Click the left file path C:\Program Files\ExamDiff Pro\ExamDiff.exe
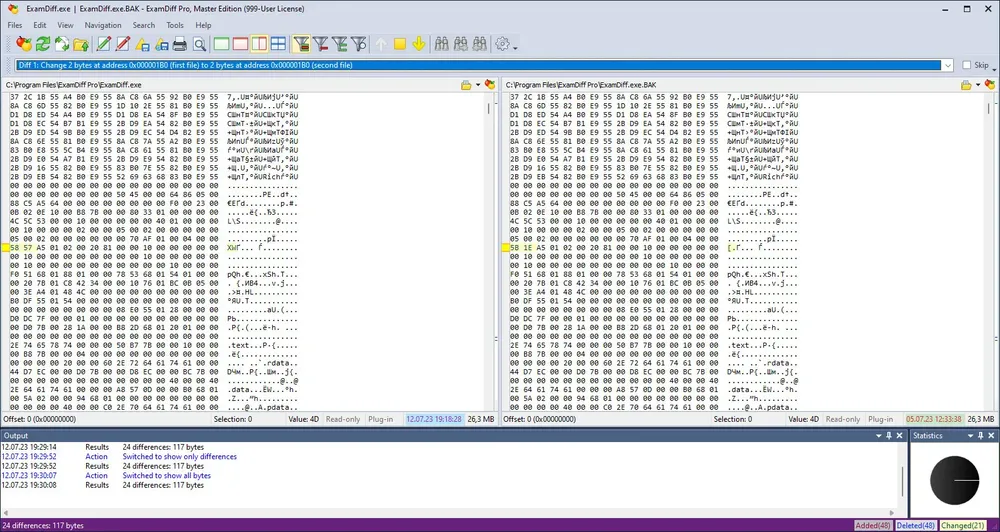1000x532 pixels. (73, 85)
